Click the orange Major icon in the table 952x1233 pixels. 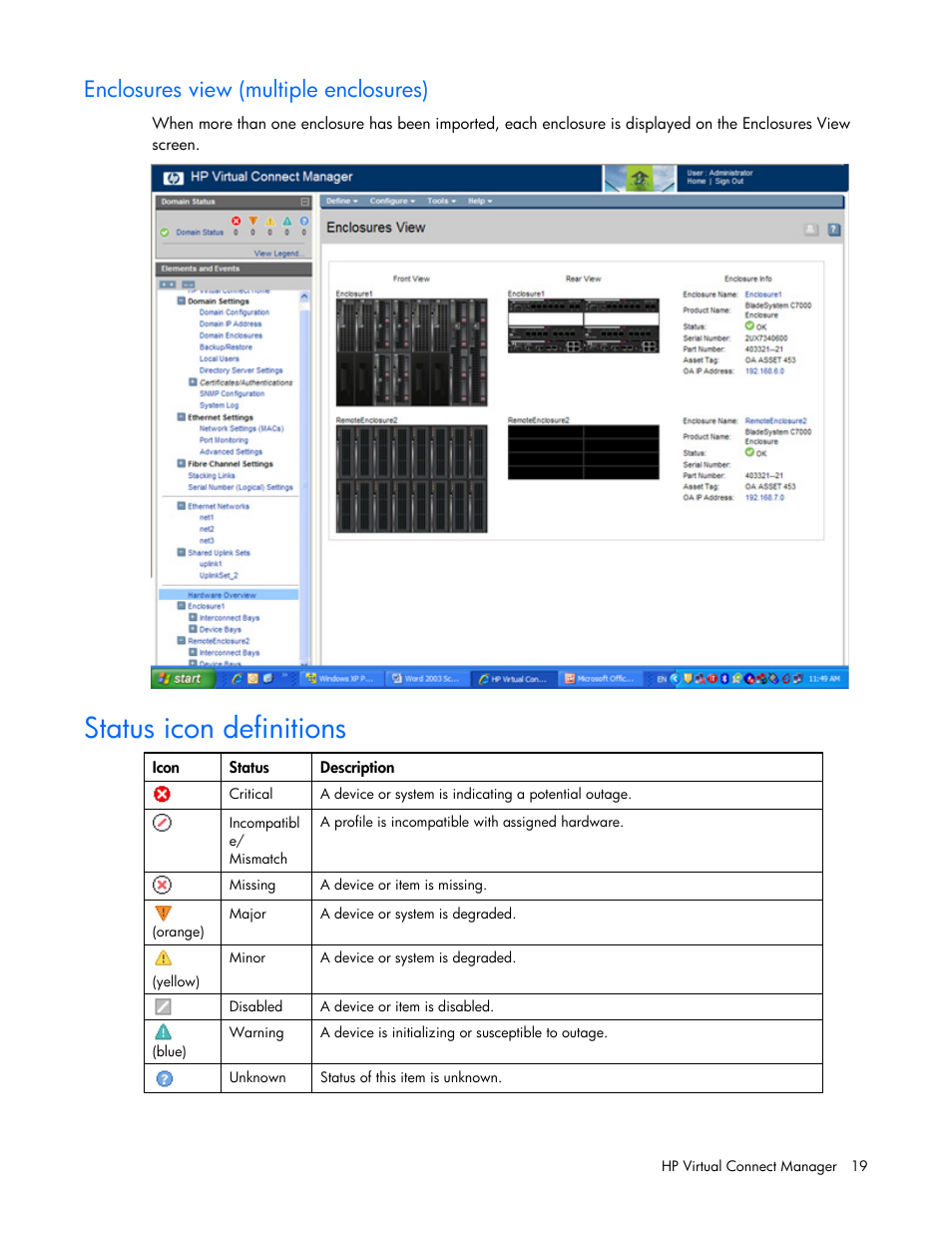(164, 913)
